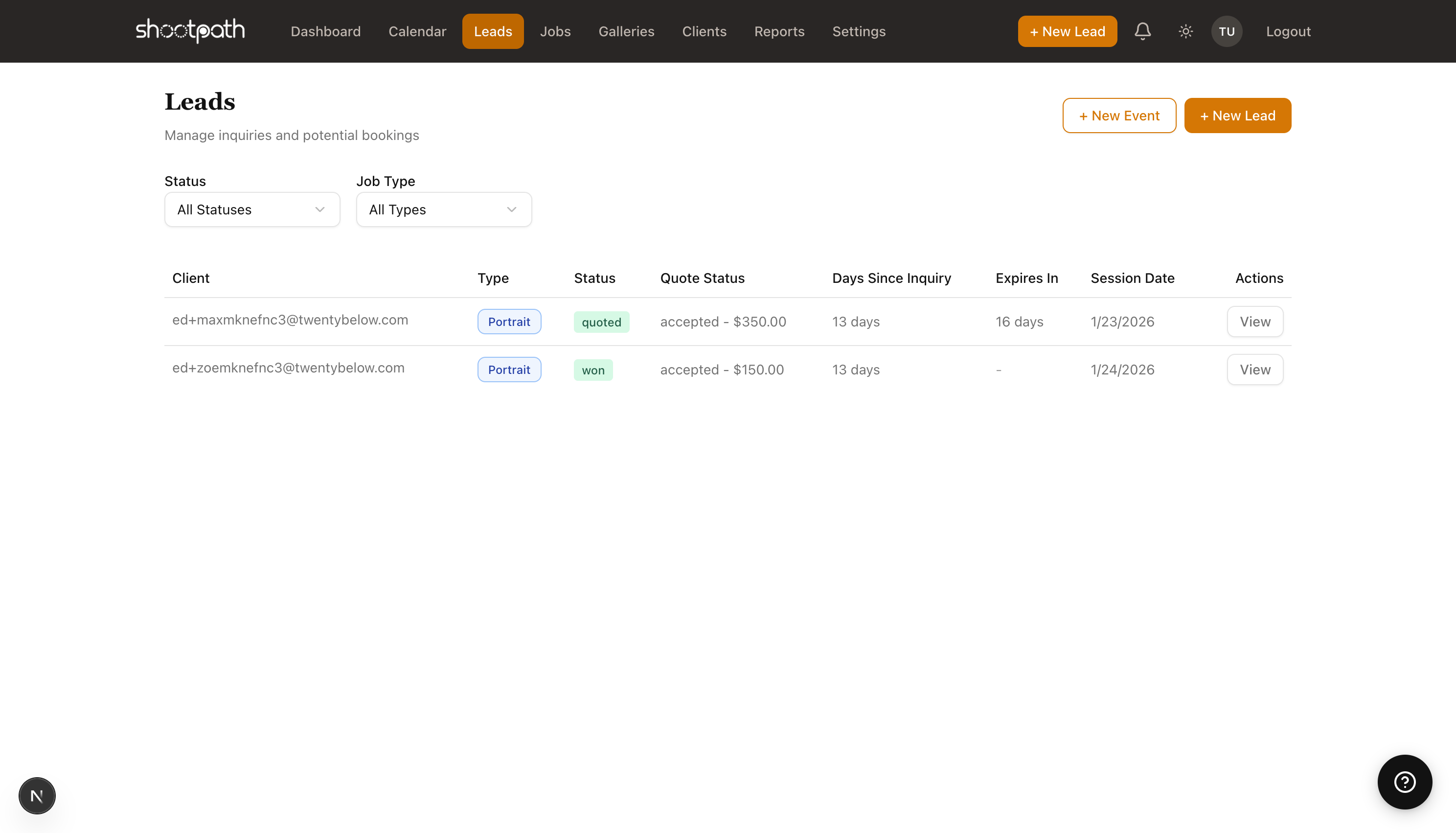Open the help question mark button
1456x833 pixels.
1404,782
